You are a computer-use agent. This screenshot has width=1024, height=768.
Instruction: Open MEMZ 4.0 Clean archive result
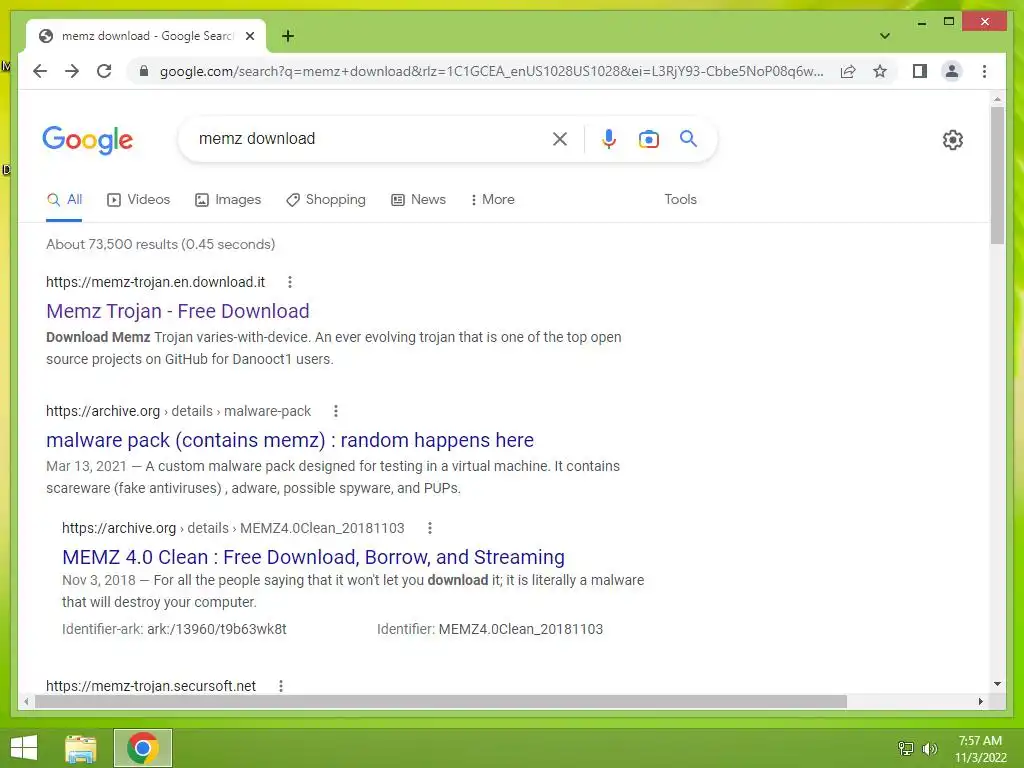[313, 557]
